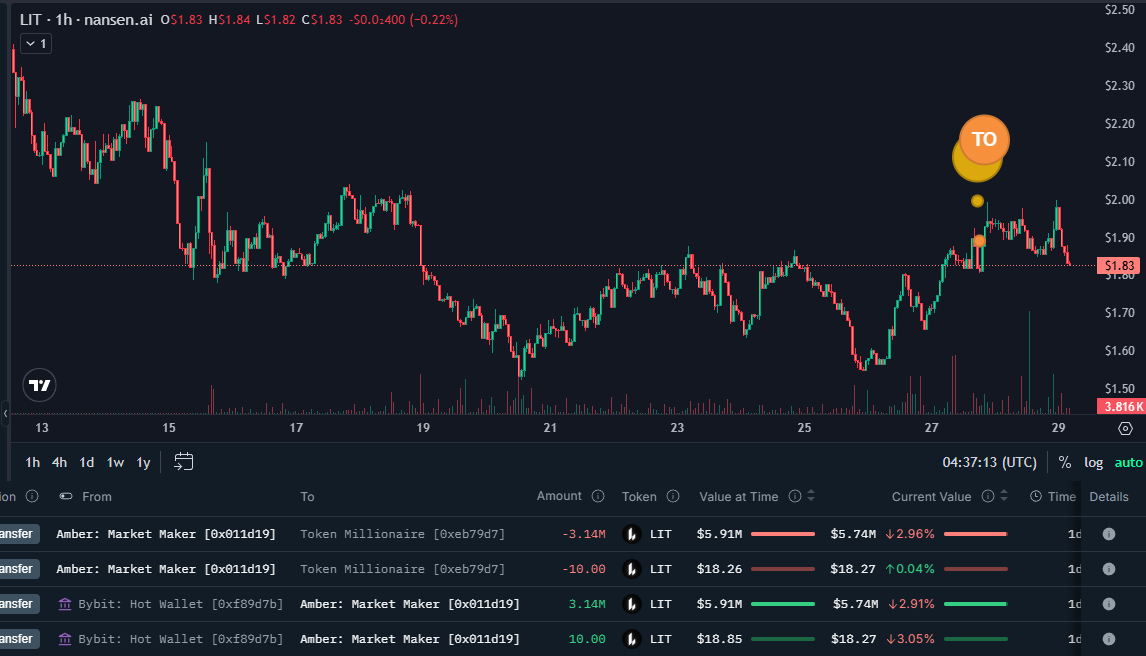Open details for the 10.00 green transfer row
The width and height of the screenshot is (1146, 656).
tap(1109, 639)
